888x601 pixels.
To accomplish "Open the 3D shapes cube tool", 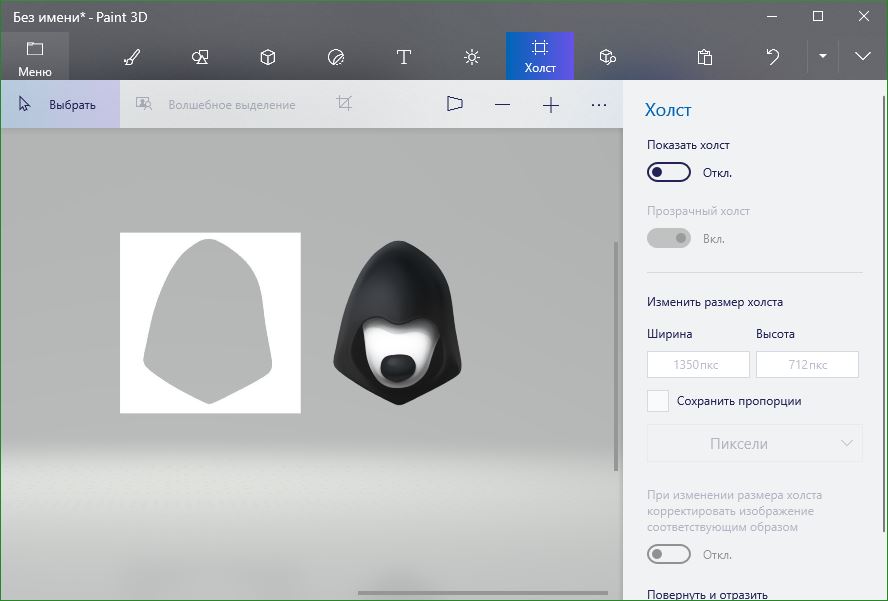I will tap(268, 57).
